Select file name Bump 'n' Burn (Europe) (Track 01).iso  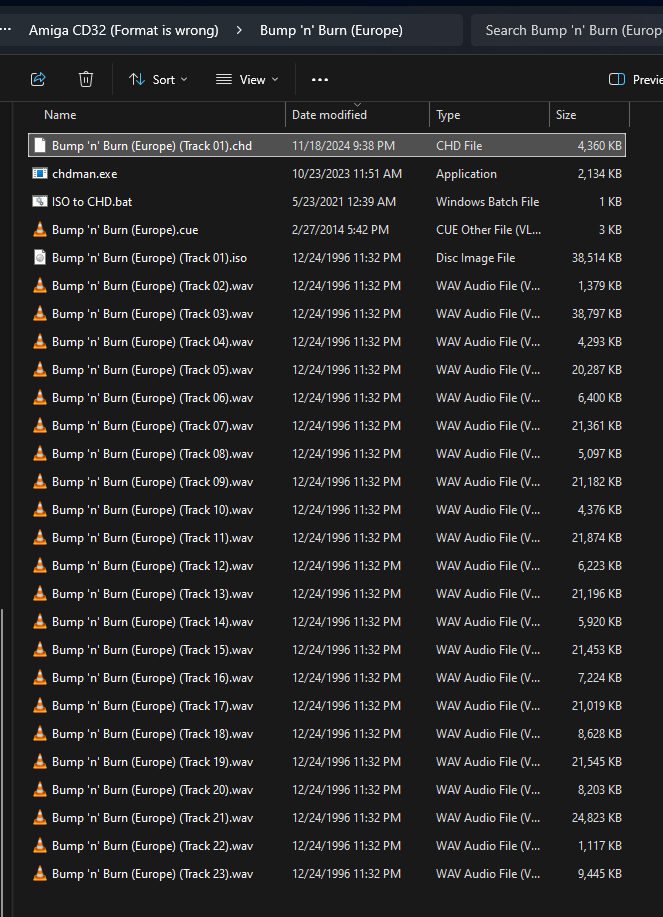[150, 258]
